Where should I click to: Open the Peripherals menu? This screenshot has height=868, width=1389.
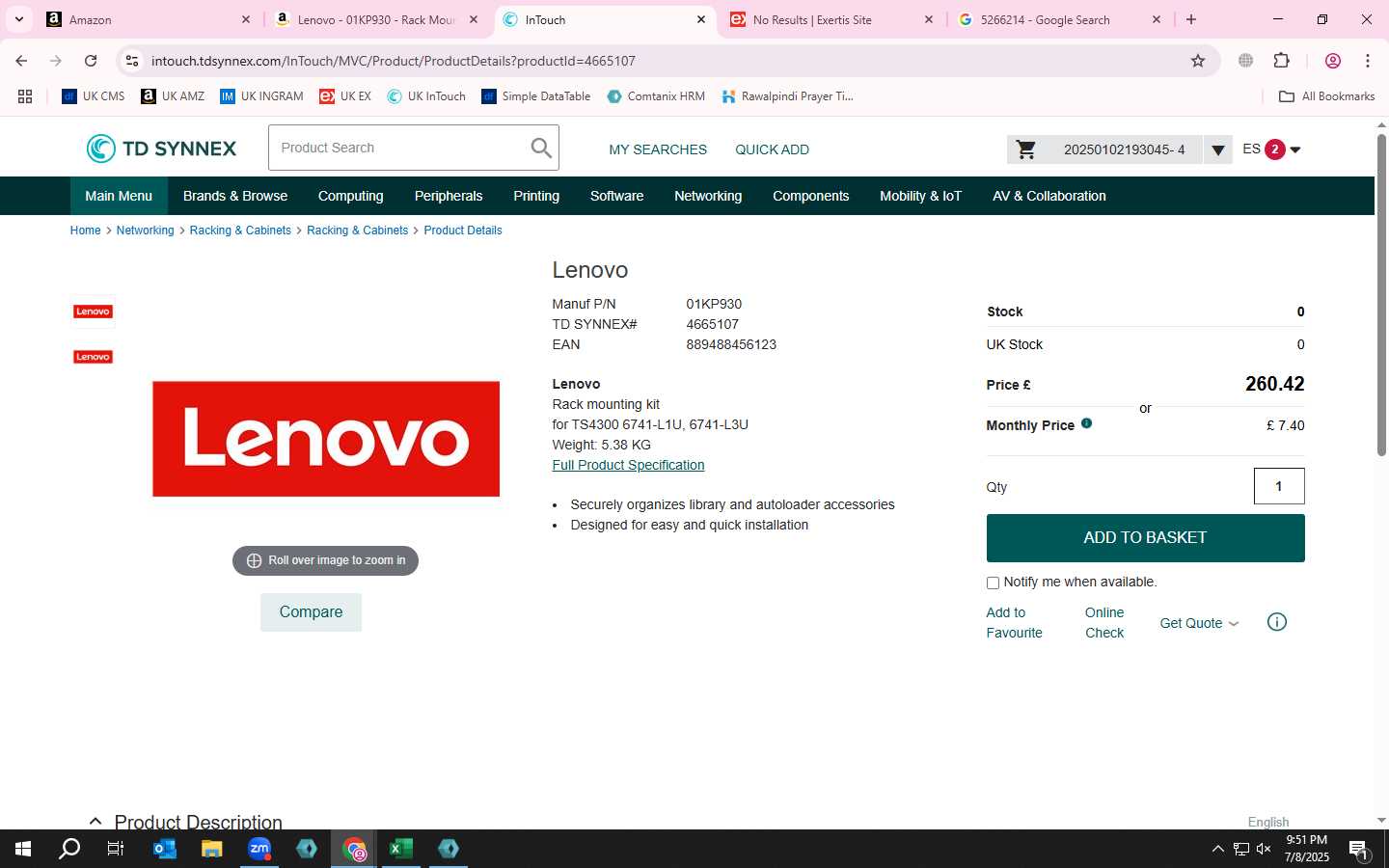449,196
